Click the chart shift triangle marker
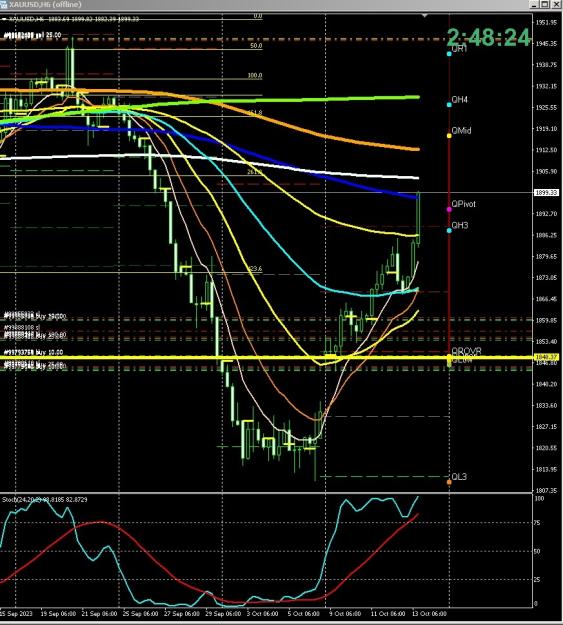 click(x=425, y=16)
